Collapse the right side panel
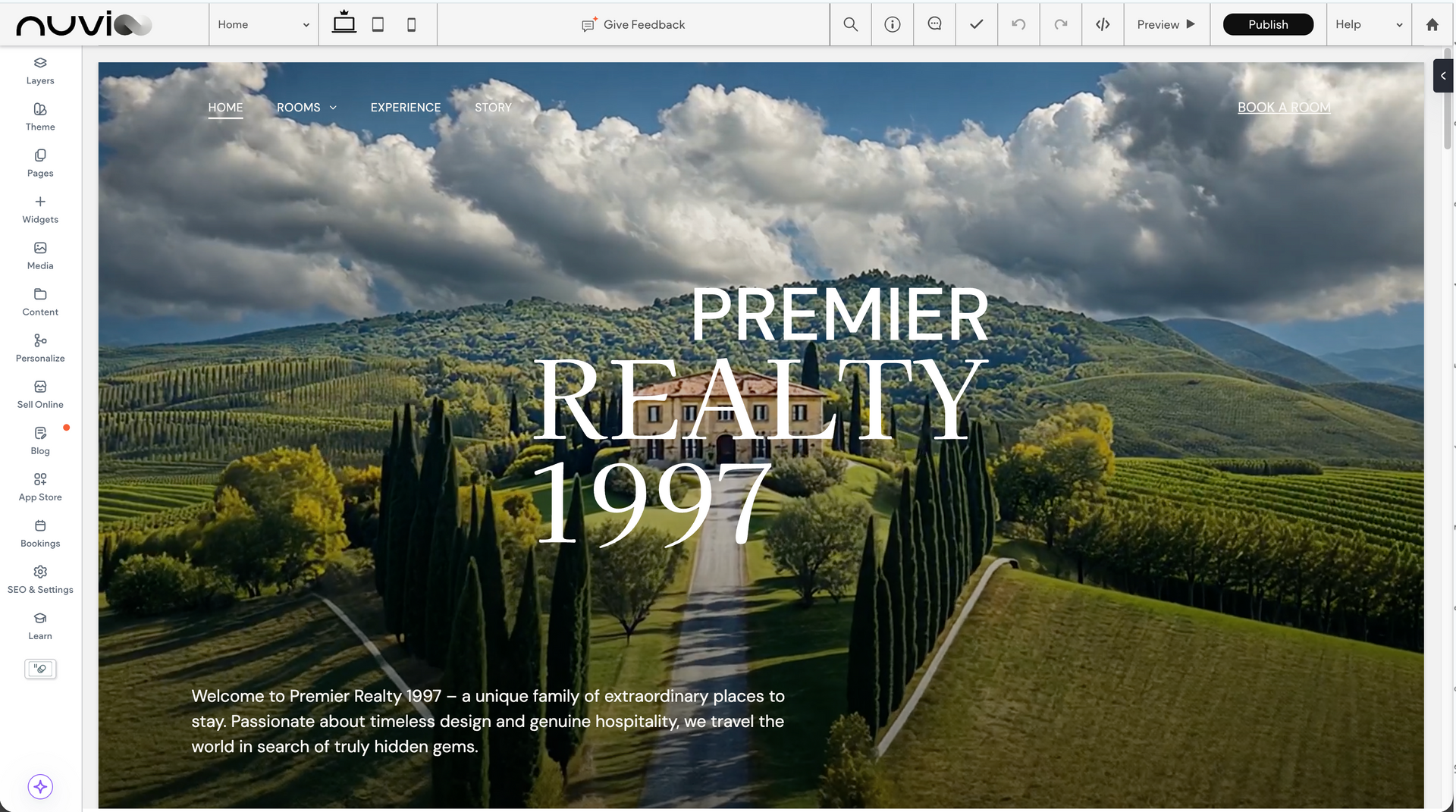 click(x=1443, y=76)
